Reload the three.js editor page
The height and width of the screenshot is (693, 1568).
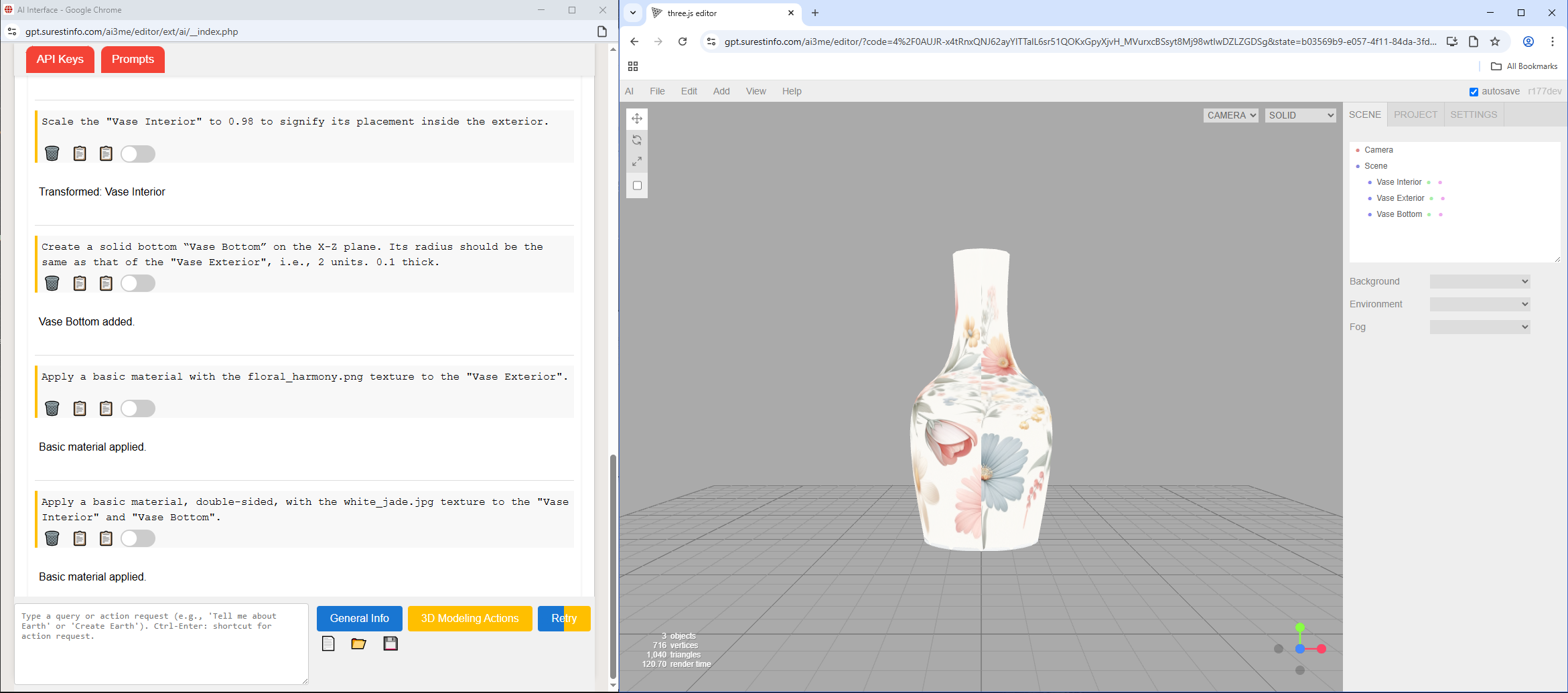683,42
